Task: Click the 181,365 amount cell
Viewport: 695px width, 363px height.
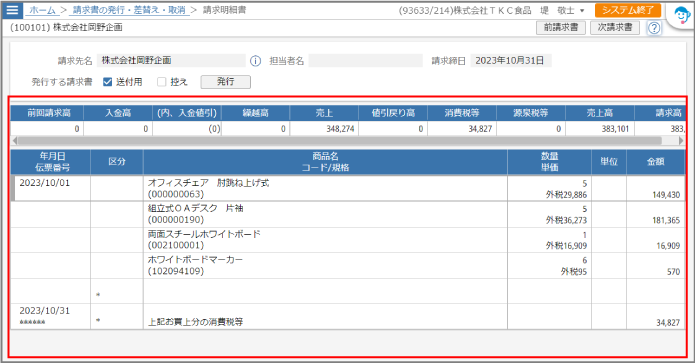Action: point(656,215)
